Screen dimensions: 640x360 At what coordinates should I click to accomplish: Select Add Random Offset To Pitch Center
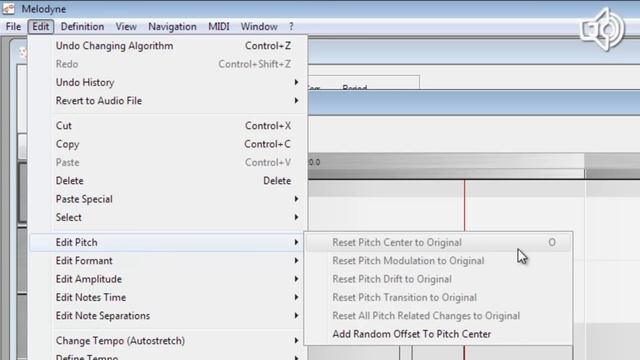click(438, 334)
